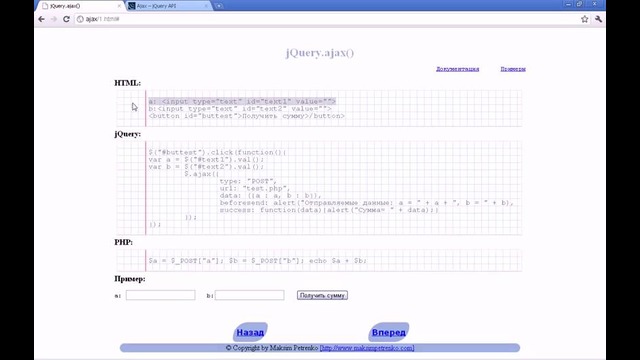Click the 'var b =' code line

point(206,167)
